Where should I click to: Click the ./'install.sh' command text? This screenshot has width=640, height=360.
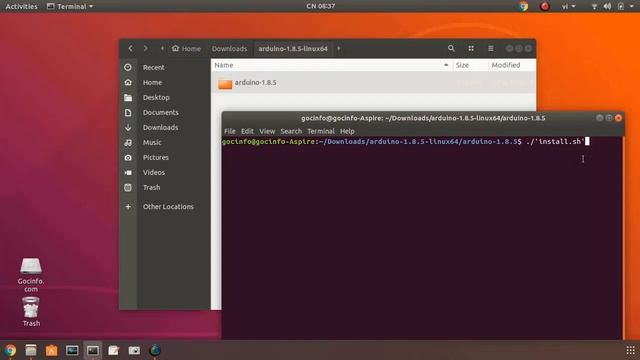[555, 142]
